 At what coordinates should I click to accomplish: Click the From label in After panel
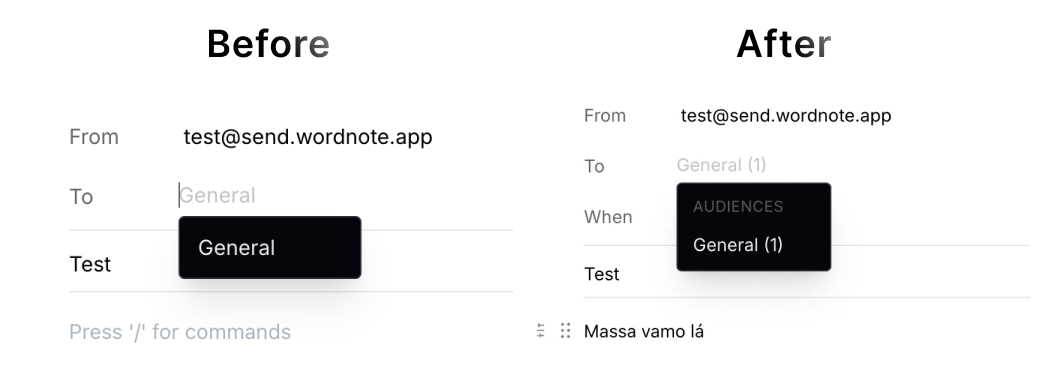pyautogui.click(x=604, y=116)
